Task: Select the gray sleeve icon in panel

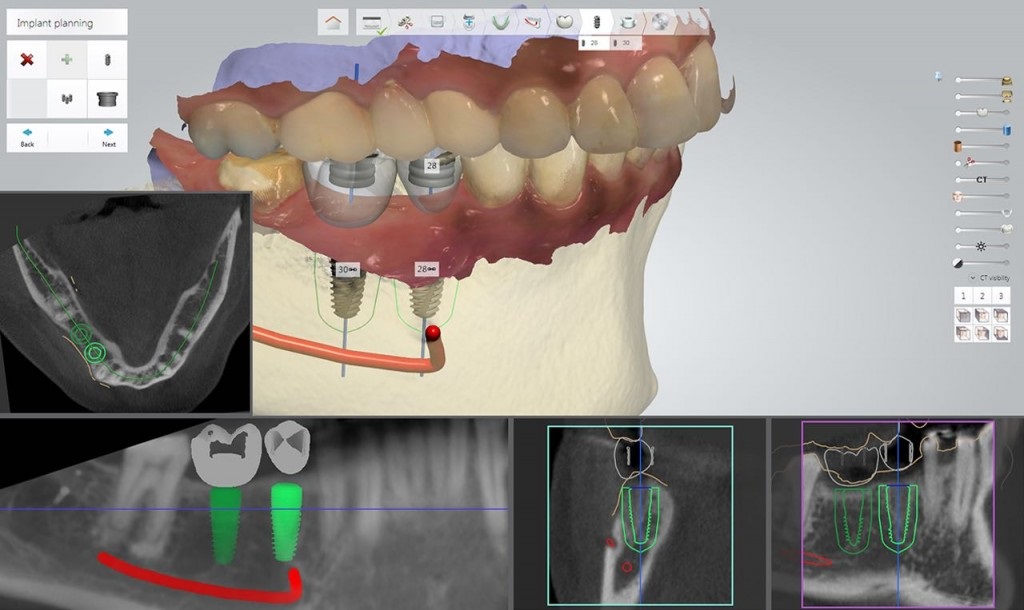Action: click(107, 99)
